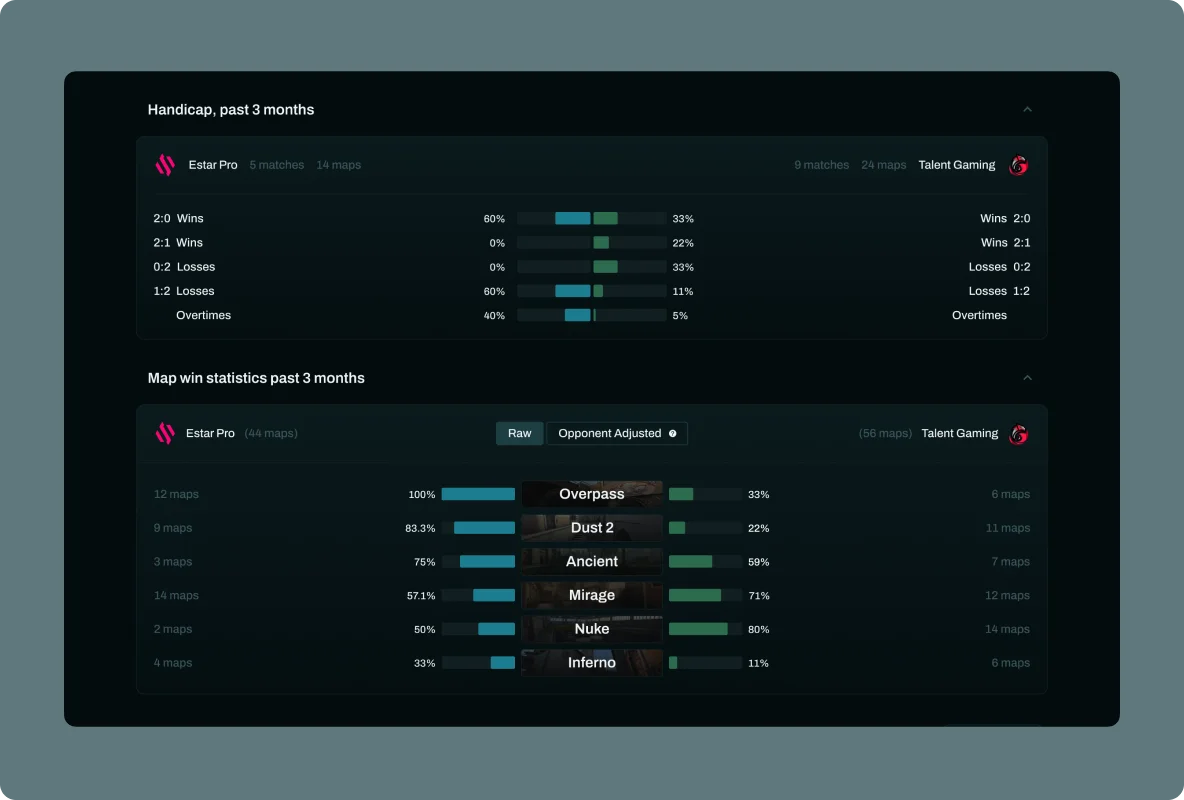Click '40%' Overtimes value
Screen dimensions: 1184x800
pyautogui.click(x=494, y=316)
